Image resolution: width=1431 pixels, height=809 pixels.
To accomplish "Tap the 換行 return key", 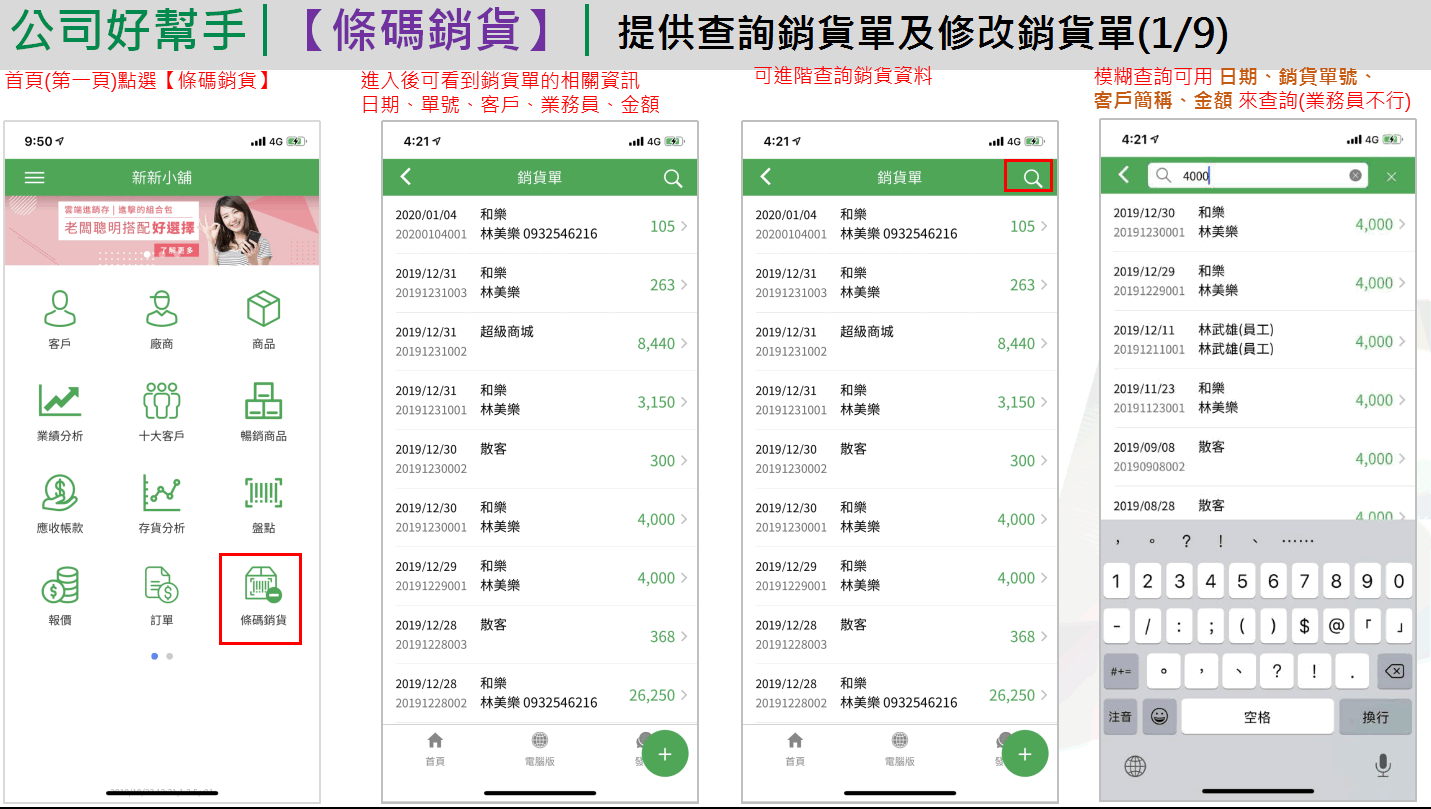I will click(x=1376, y=717).
